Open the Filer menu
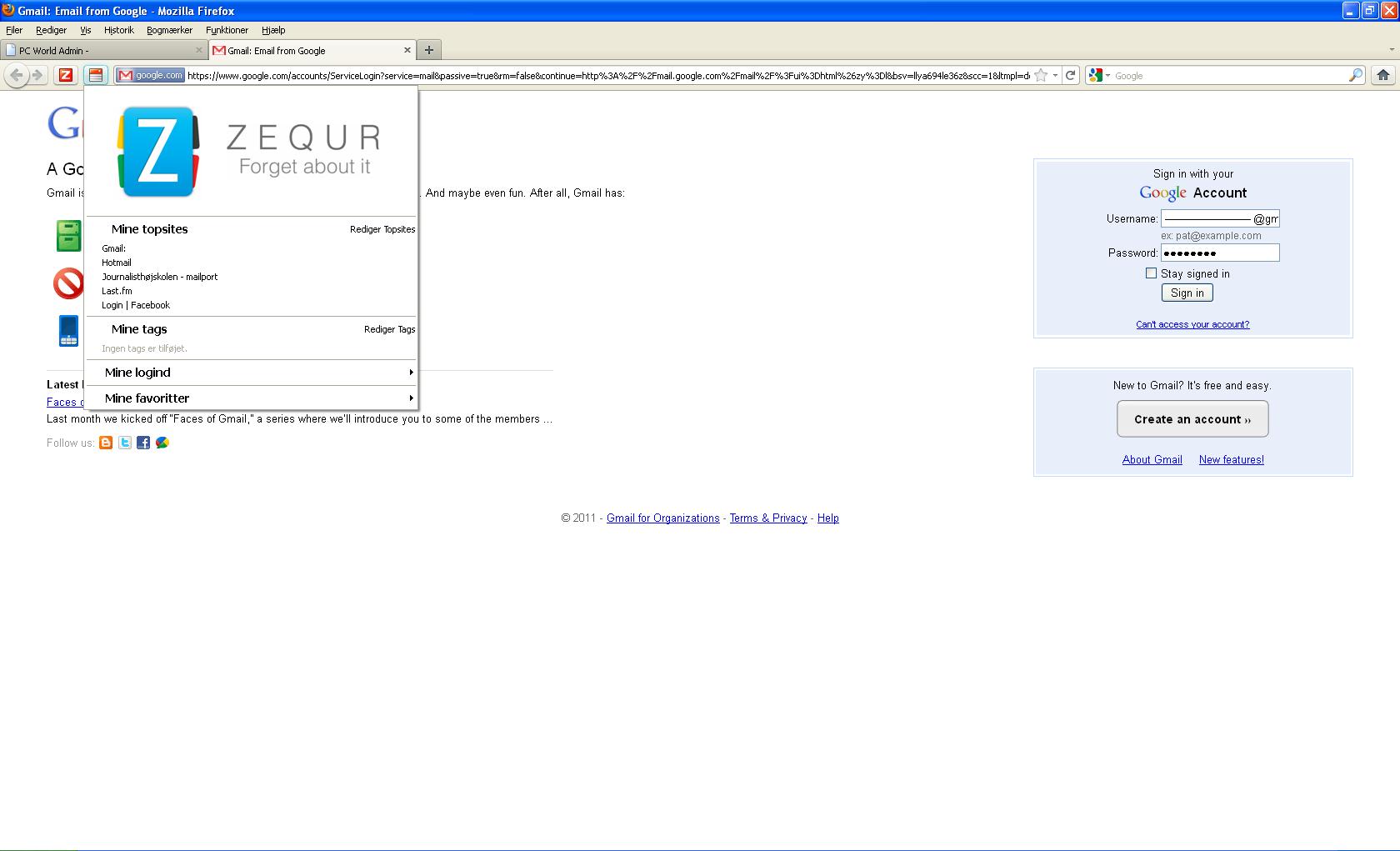 click(x=14, y=30)
